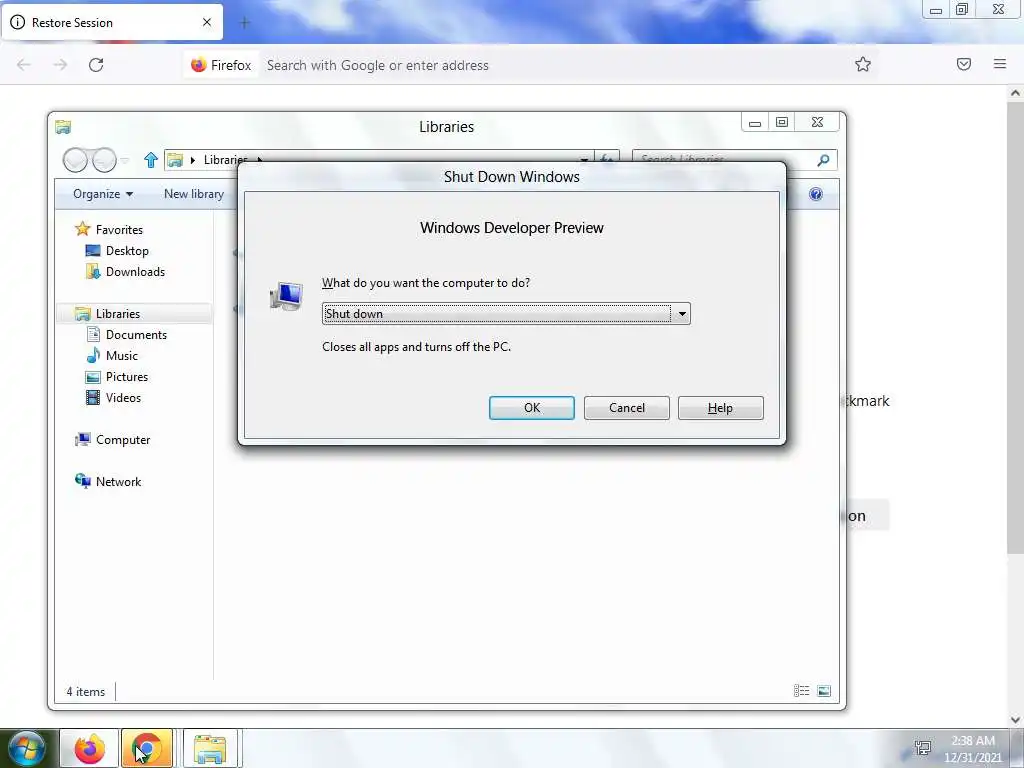Expand the recent locations arrow beside Explorer navigation buttons
Image resolution: width=1024 pixels, height=768 pixels.
point(124,160)
